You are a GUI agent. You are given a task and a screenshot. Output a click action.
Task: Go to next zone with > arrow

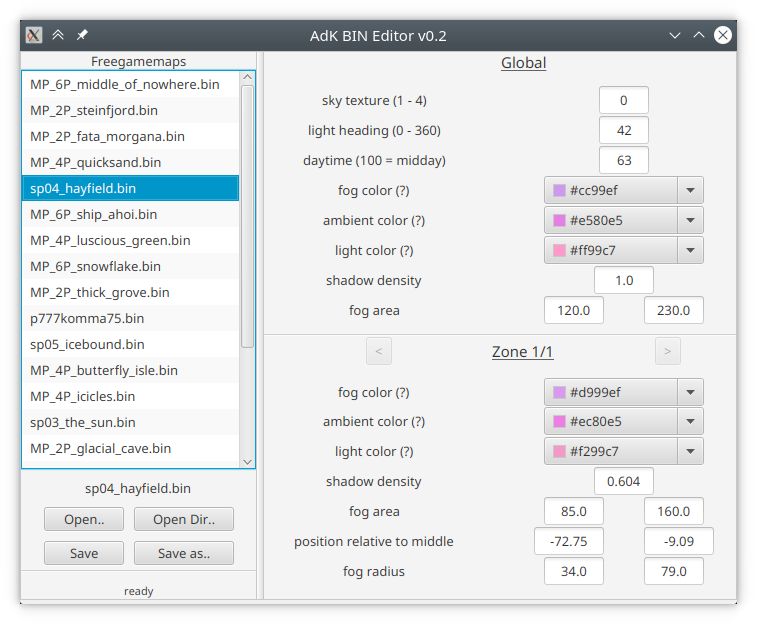(668, 351)
